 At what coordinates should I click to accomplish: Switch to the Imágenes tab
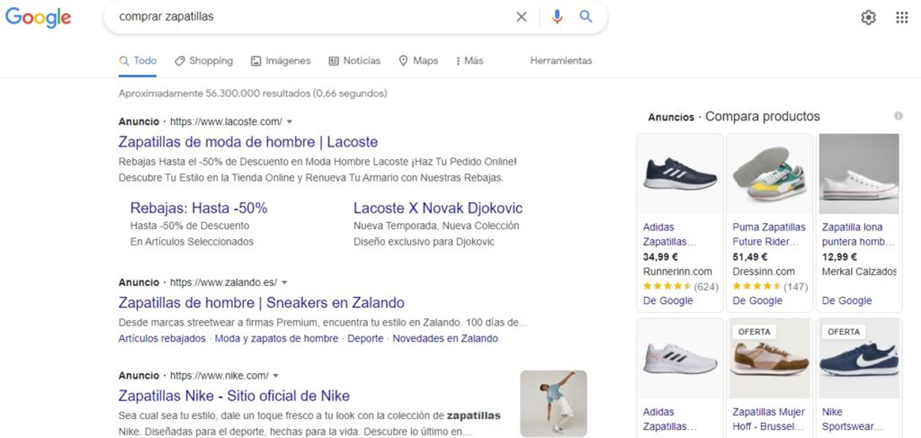click(281, 60)
